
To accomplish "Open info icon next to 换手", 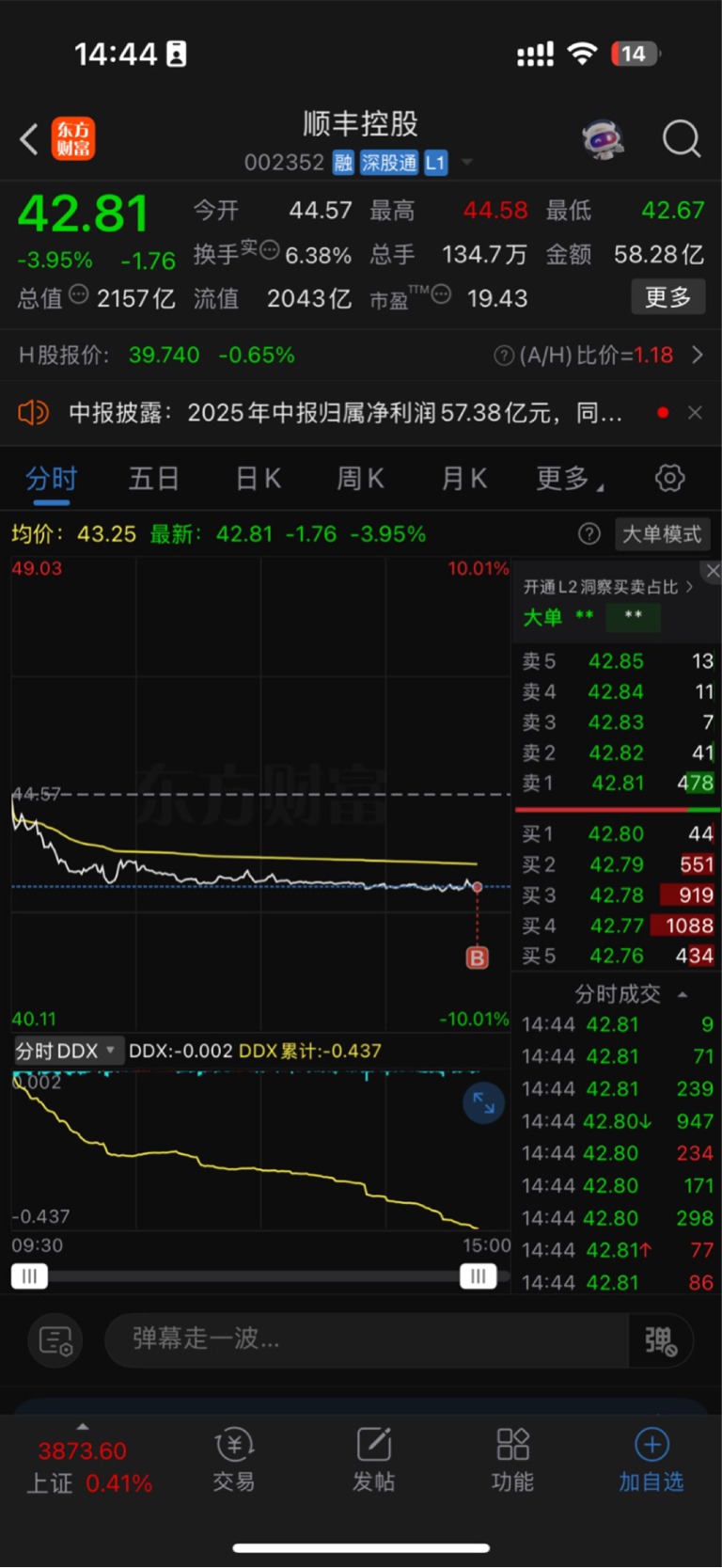I will (270, 250).
